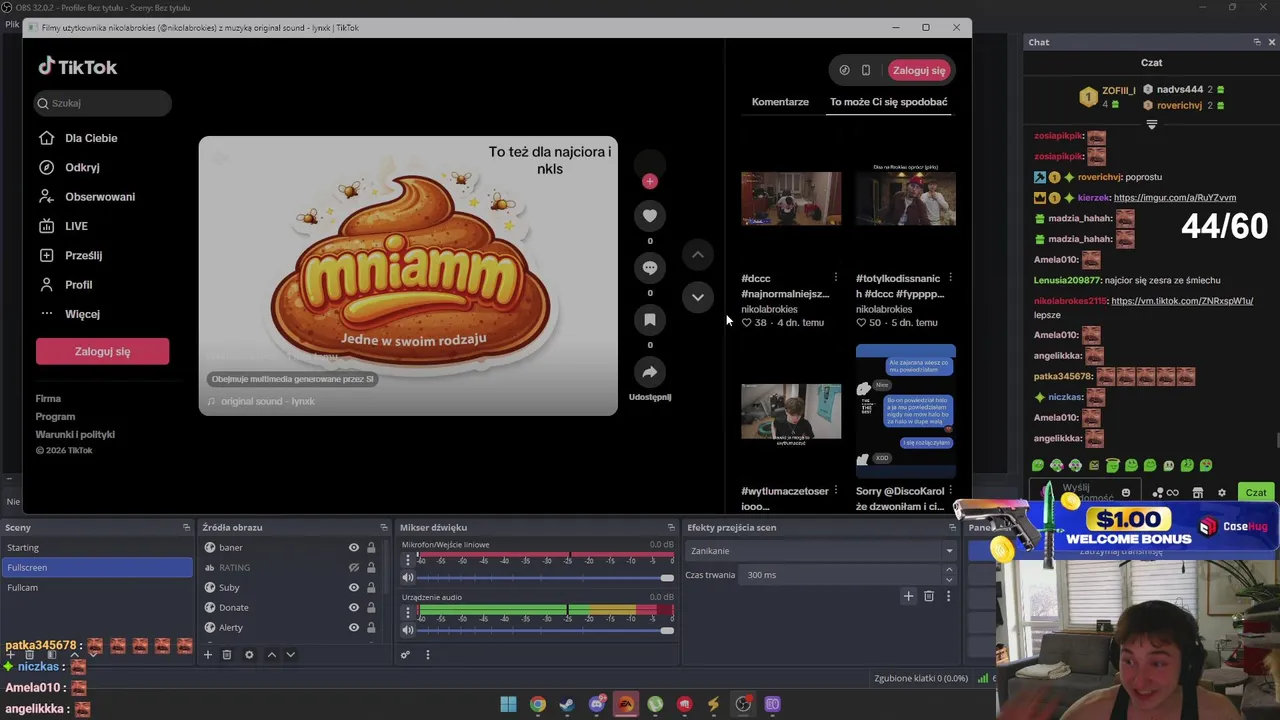Hide the baner source with eye icon
Screen dimensions: 1280x720
pyautogui.click(x=353, y=548)
